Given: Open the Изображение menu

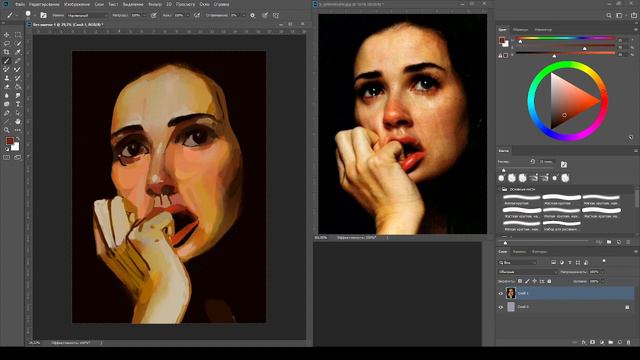Looking at the screenshot, I should click(x=77, y=4).
